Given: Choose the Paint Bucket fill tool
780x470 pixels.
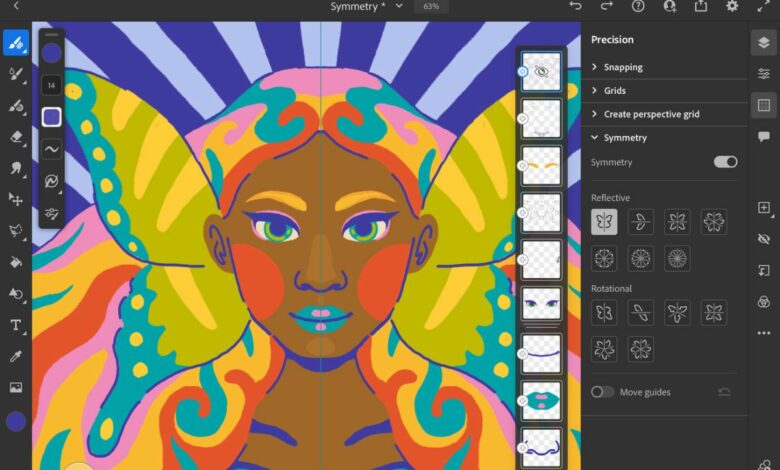Looking at the screenshot, I should (16, 263).
